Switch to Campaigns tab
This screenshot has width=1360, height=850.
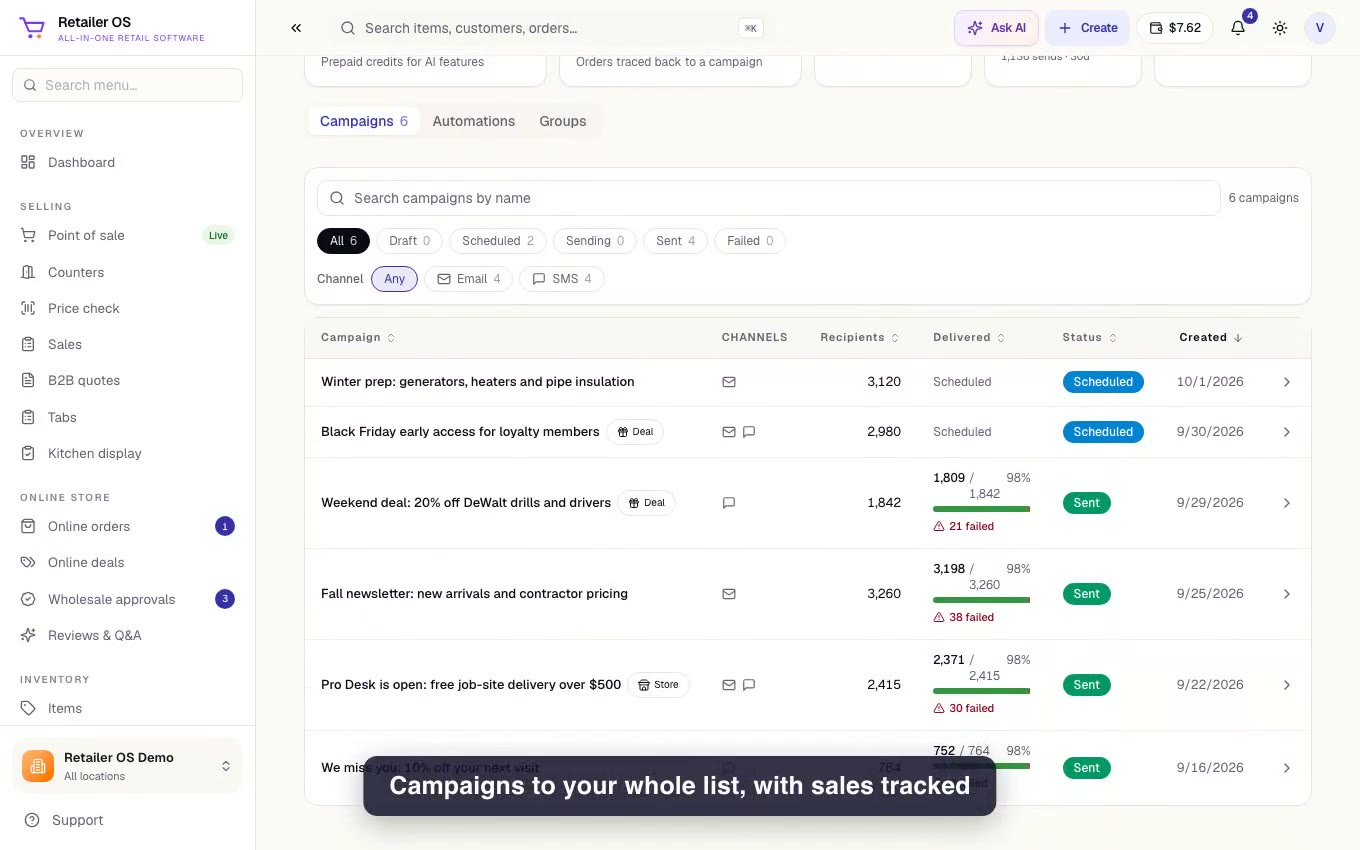coord(364,121)
